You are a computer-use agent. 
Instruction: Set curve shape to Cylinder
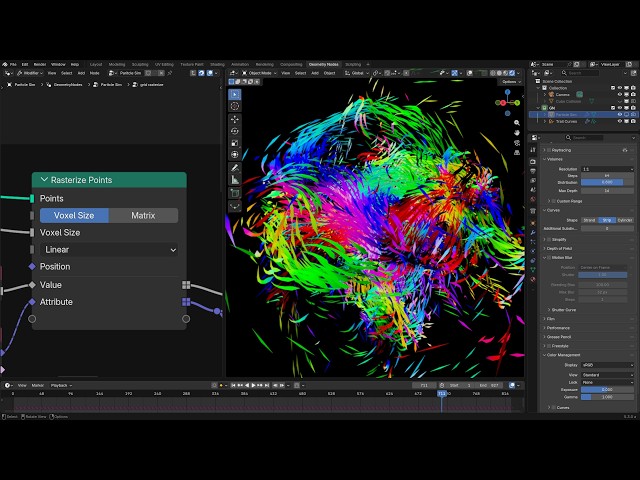point(624,220)
